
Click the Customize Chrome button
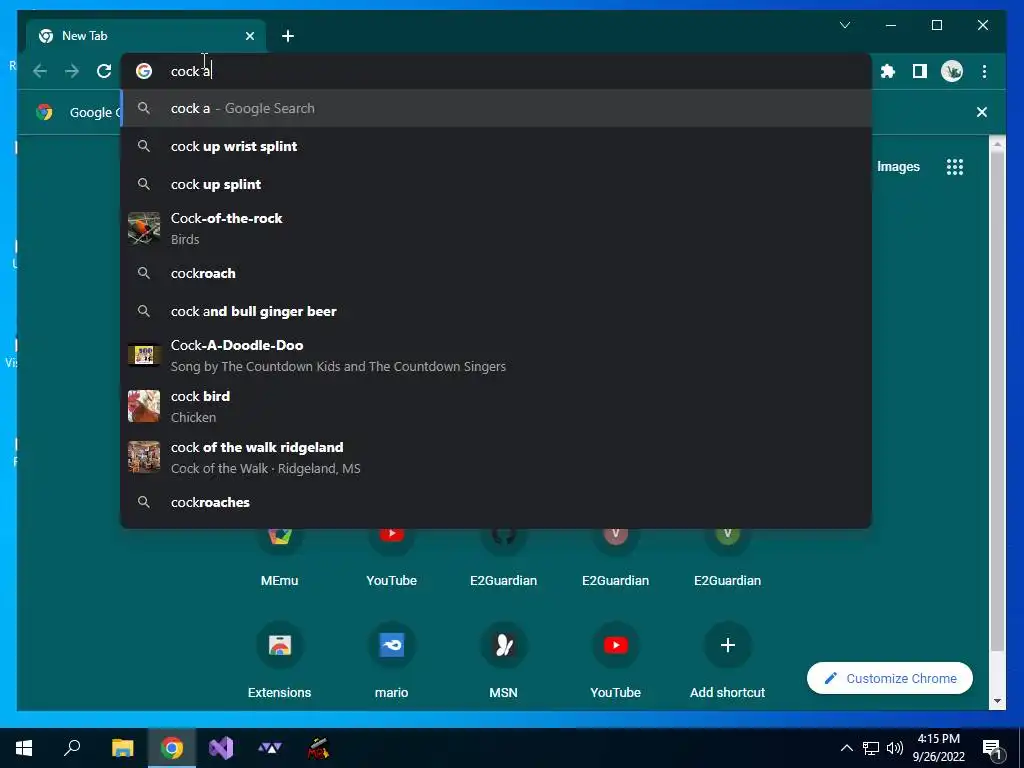(889, 679)
